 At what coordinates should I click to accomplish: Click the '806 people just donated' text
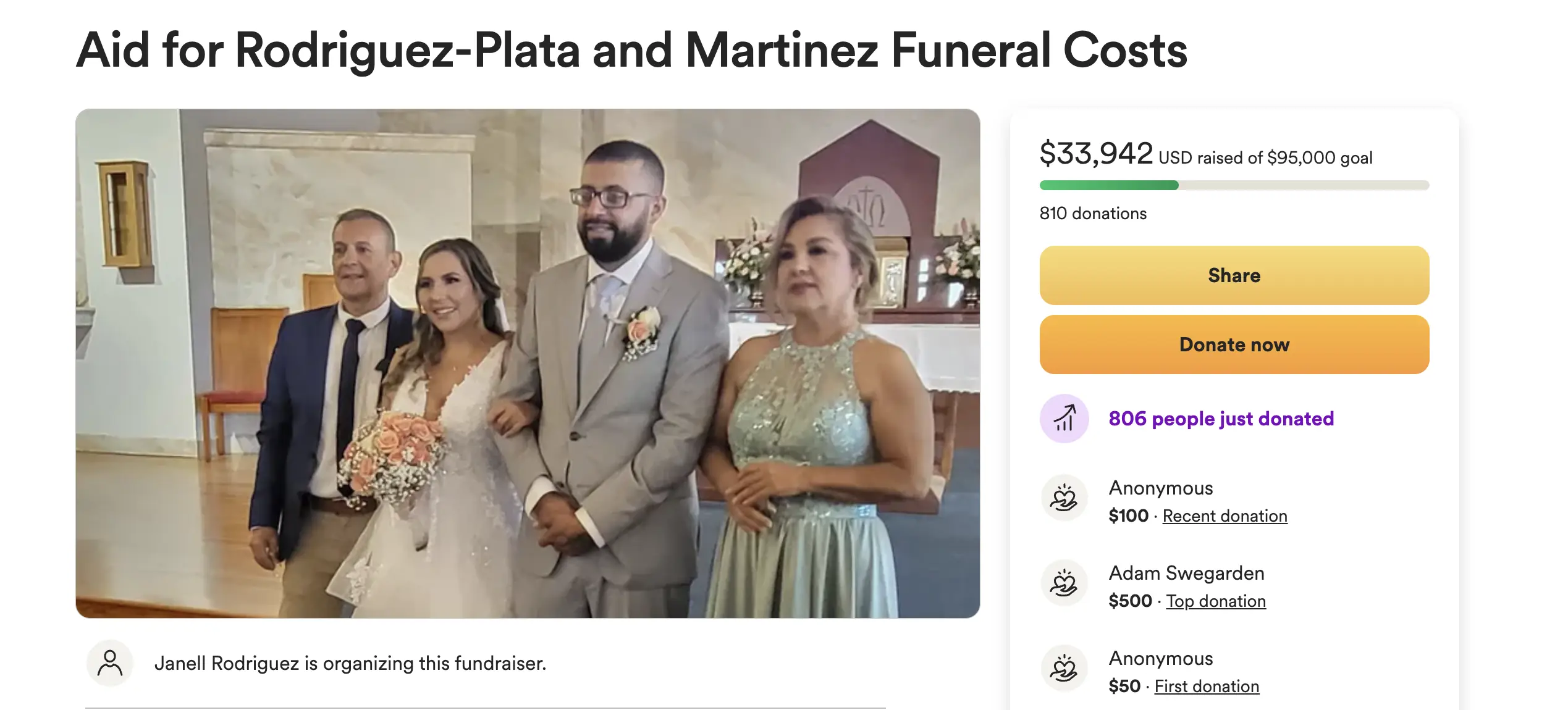click(x=1221, y=419)
